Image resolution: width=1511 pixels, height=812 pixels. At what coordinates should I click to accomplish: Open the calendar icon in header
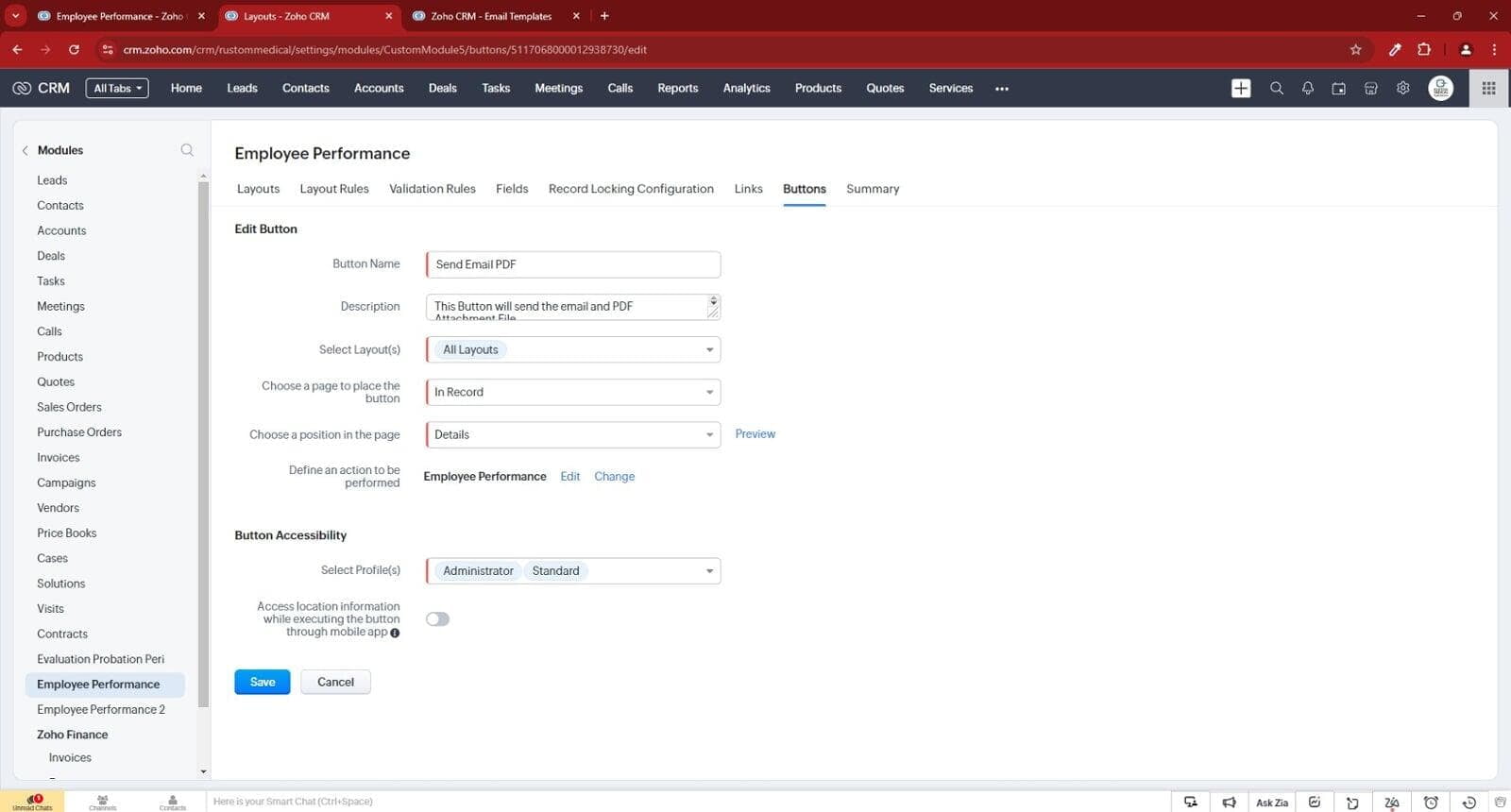point(1339,88)
